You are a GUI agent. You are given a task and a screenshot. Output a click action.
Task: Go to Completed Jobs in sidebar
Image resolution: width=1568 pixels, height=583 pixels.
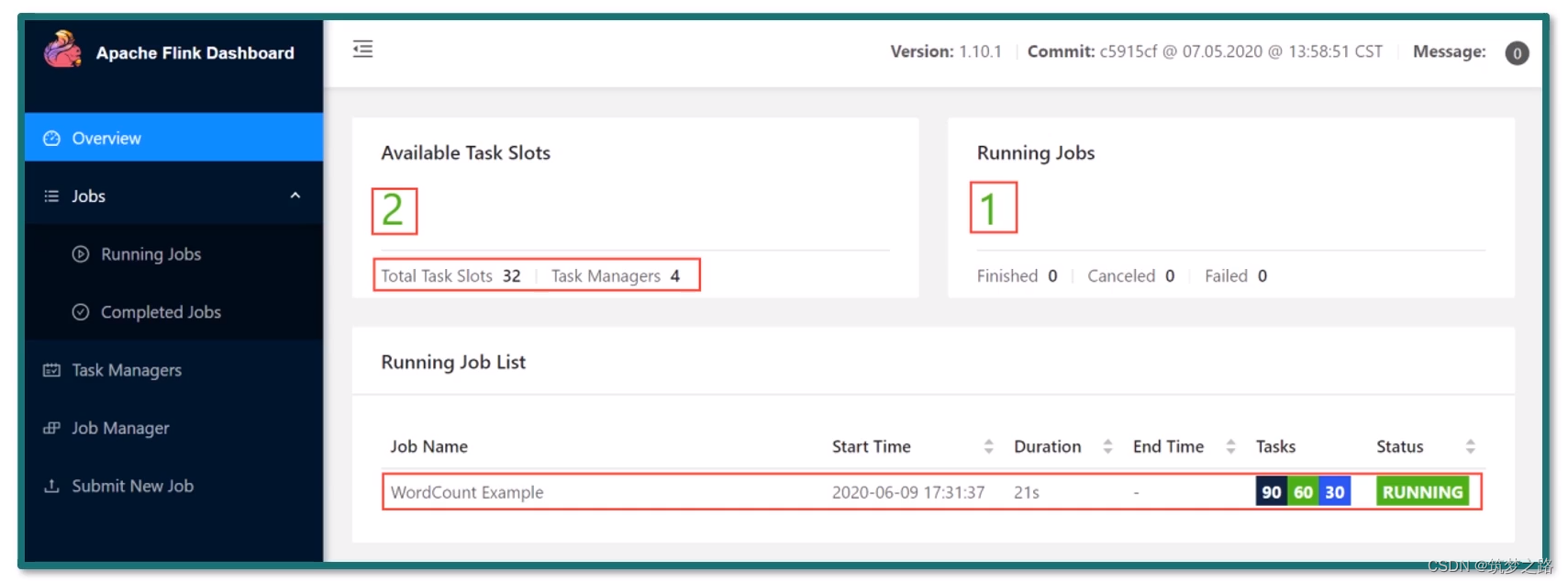174,312
